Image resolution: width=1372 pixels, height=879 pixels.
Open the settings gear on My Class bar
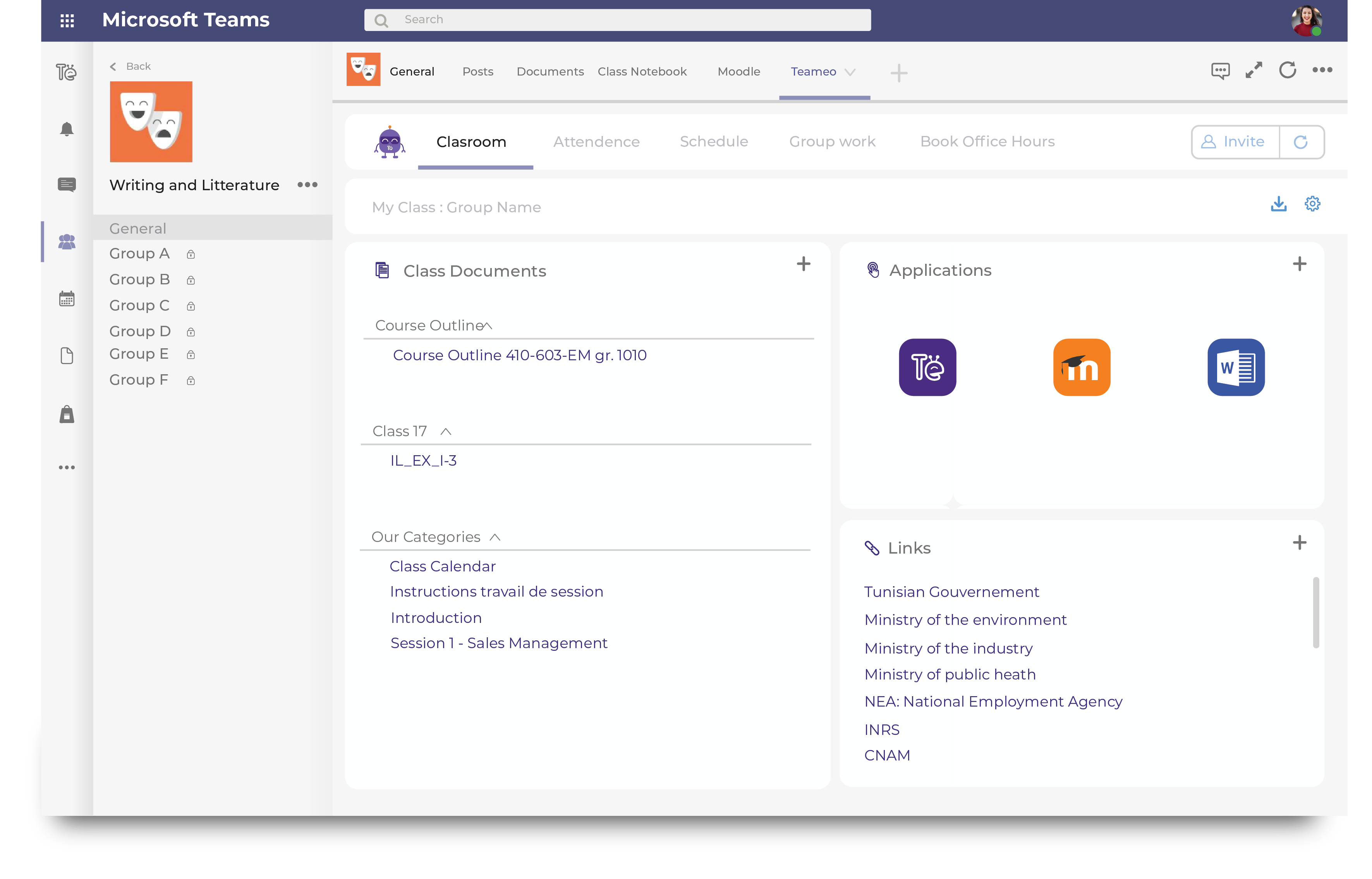pos(1313,203)
